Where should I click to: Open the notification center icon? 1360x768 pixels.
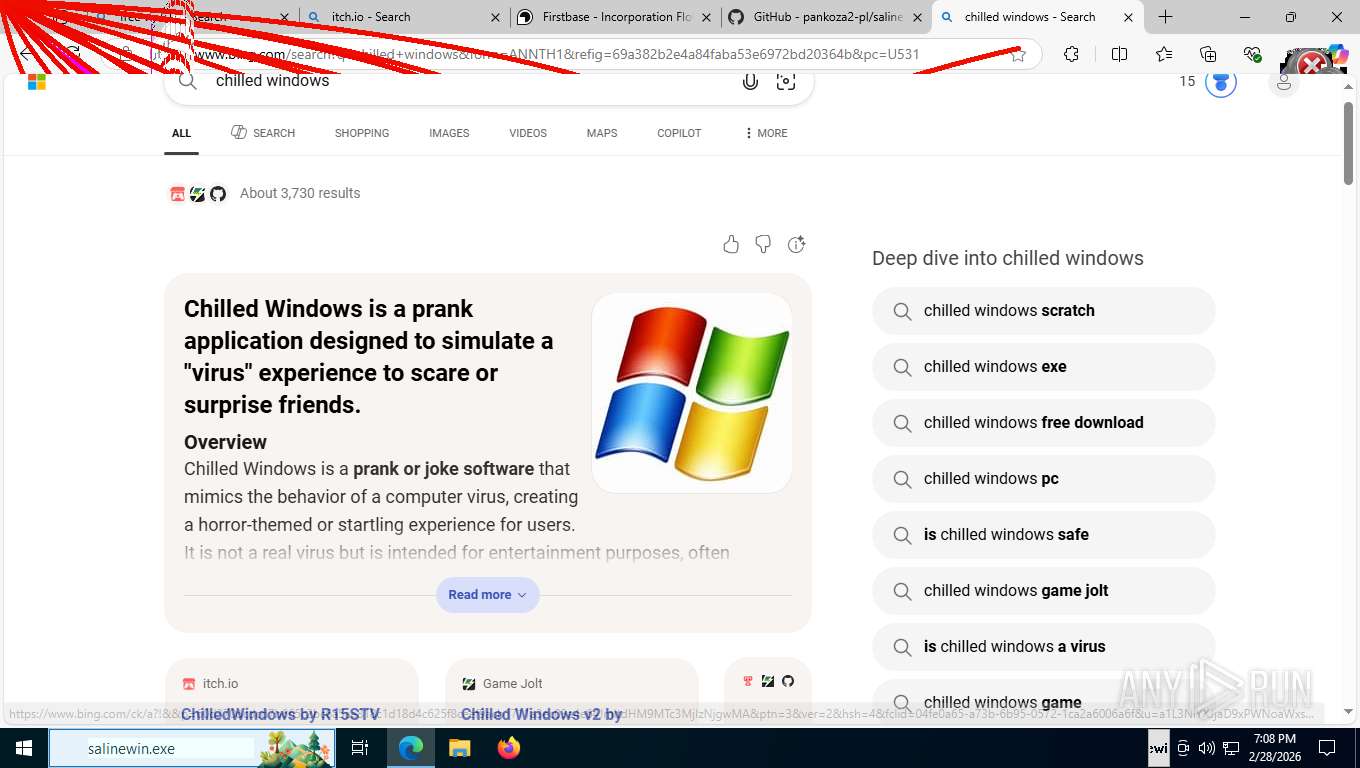coord(1327,748)
